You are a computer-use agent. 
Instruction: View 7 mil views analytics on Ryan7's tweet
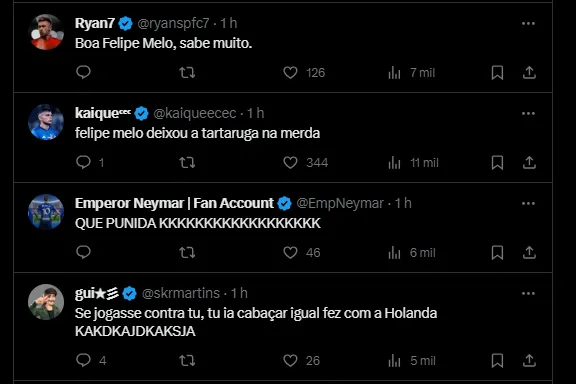click(411, 72)
